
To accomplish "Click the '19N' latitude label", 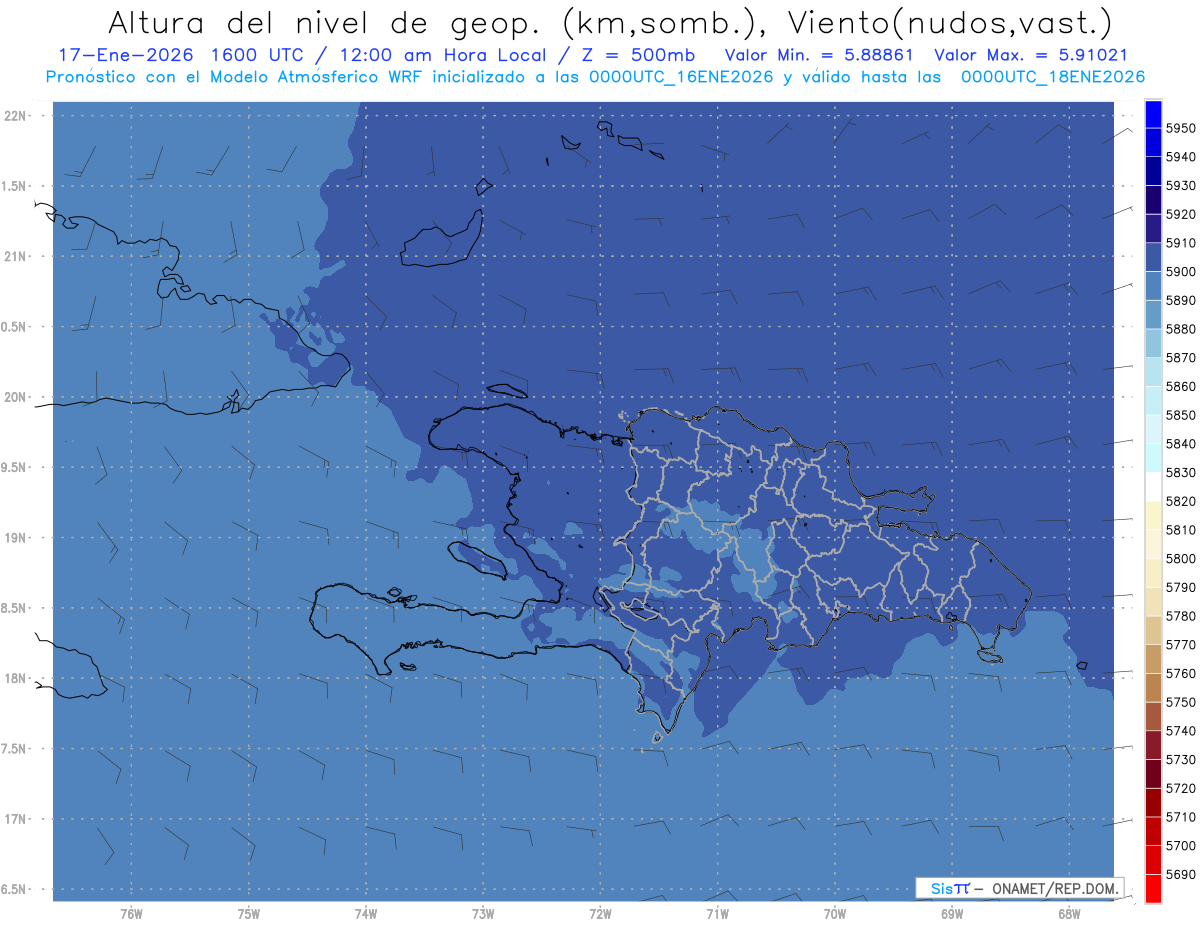I will pyautogui.click(x=16, y=538).
